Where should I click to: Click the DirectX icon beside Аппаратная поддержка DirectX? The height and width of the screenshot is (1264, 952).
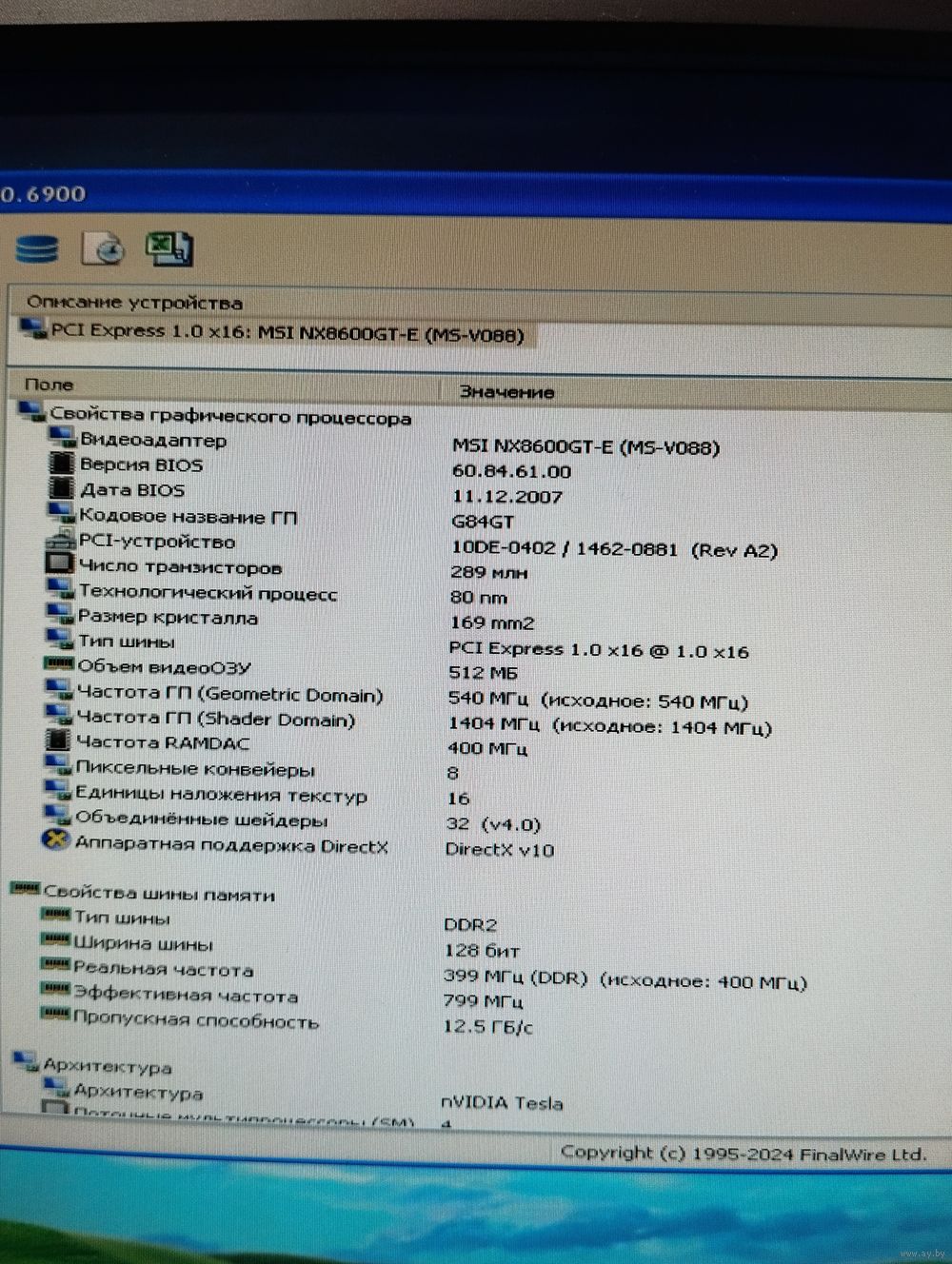[56, 842]
